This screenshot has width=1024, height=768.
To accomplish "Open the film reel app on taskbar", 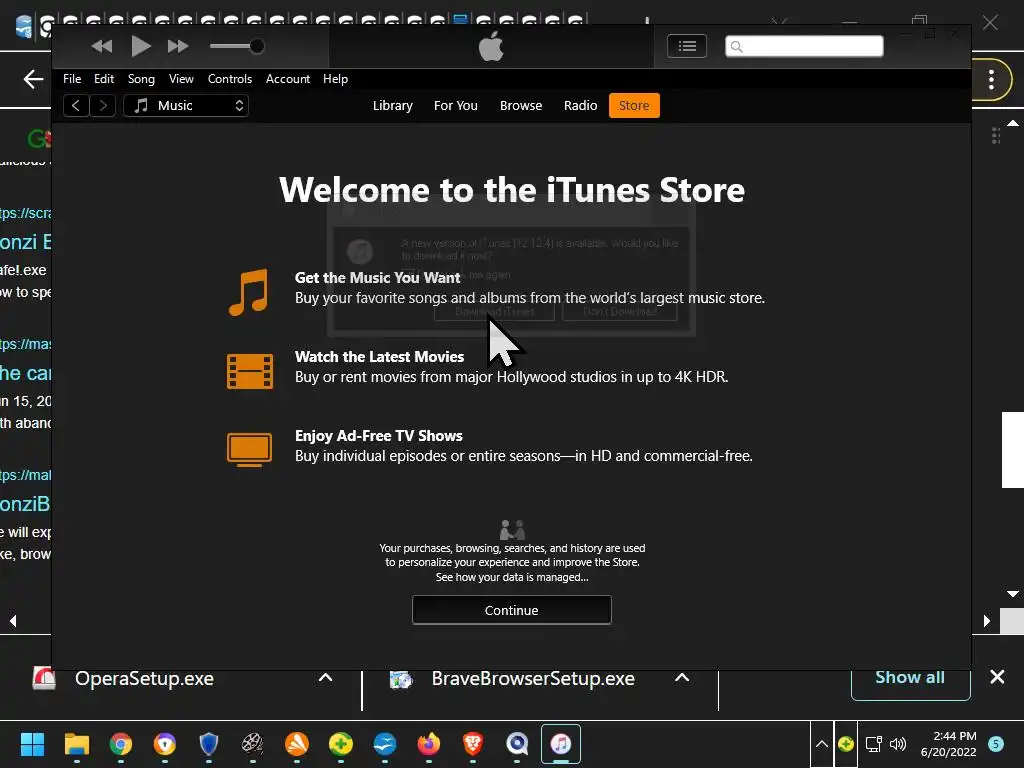I will [253, 744].
